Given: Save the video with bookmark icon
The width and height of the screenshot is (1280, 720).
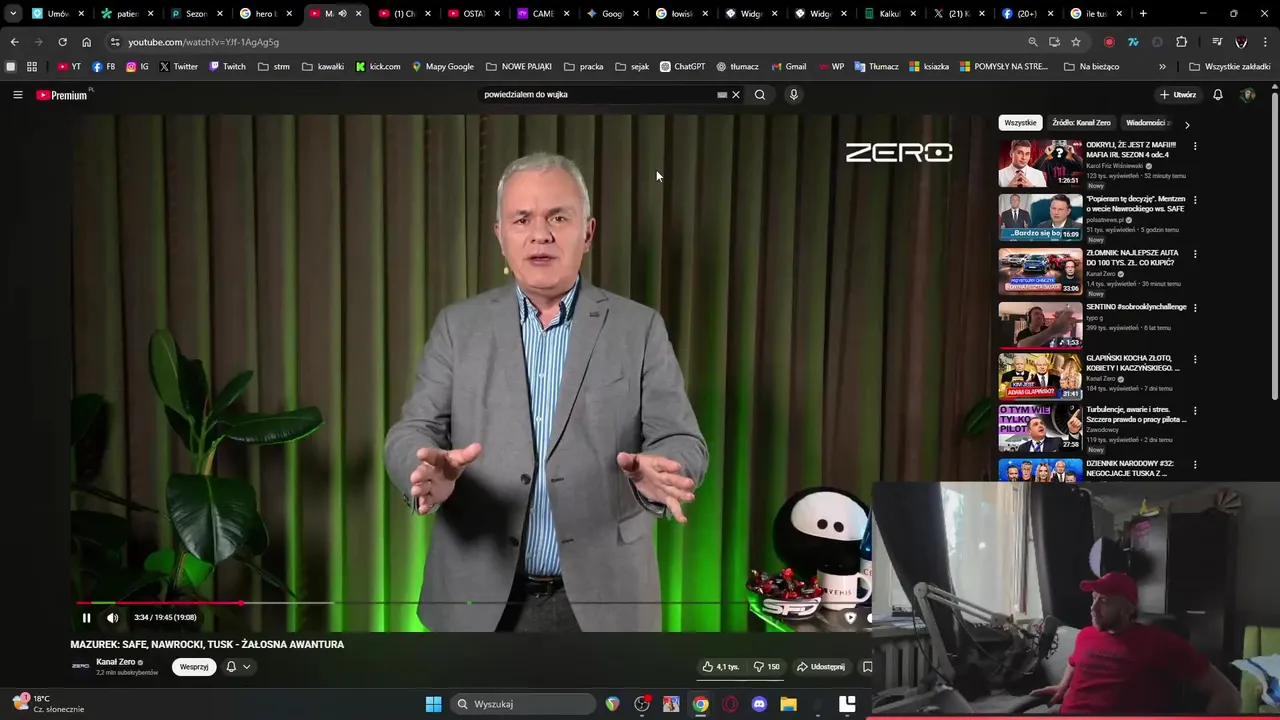Looking at the screenshot, I should (x=867, y=667).
